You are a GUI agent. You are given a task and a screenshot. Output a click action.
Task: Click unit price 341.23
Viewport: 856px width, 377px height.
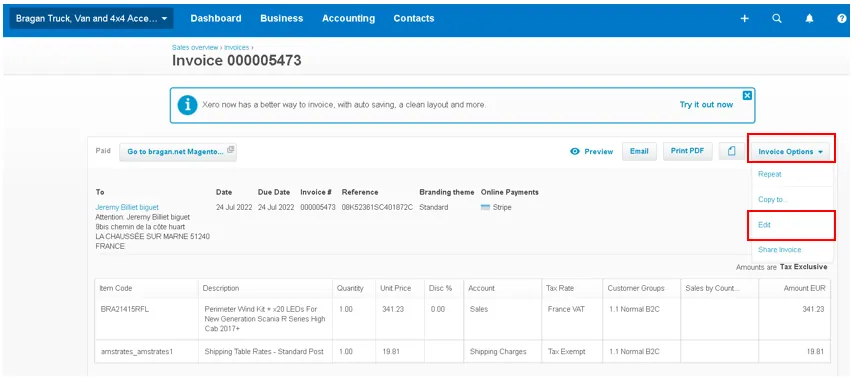393,309
